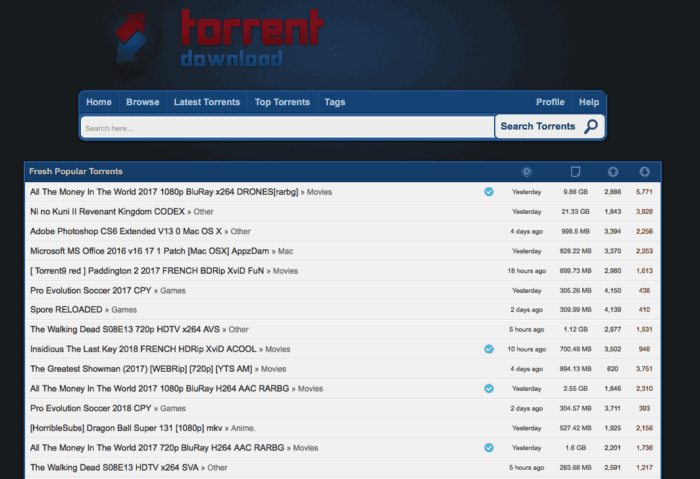Image resolution: width=700 pixels, height=479 pixels.
Task: Click Movies category on DRONES[rarbg] row
Action: tap(319, 192)
